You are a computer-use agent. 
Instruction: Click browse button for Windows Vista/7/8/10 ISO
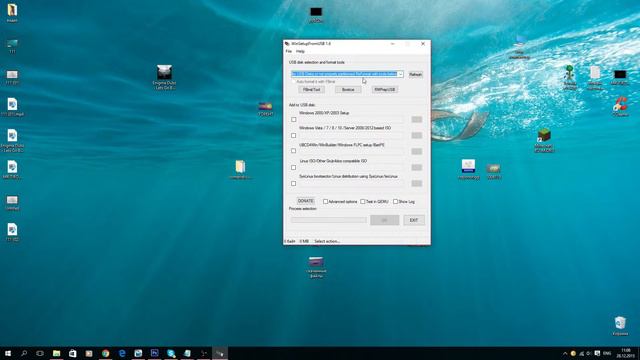tap(417, 136)
